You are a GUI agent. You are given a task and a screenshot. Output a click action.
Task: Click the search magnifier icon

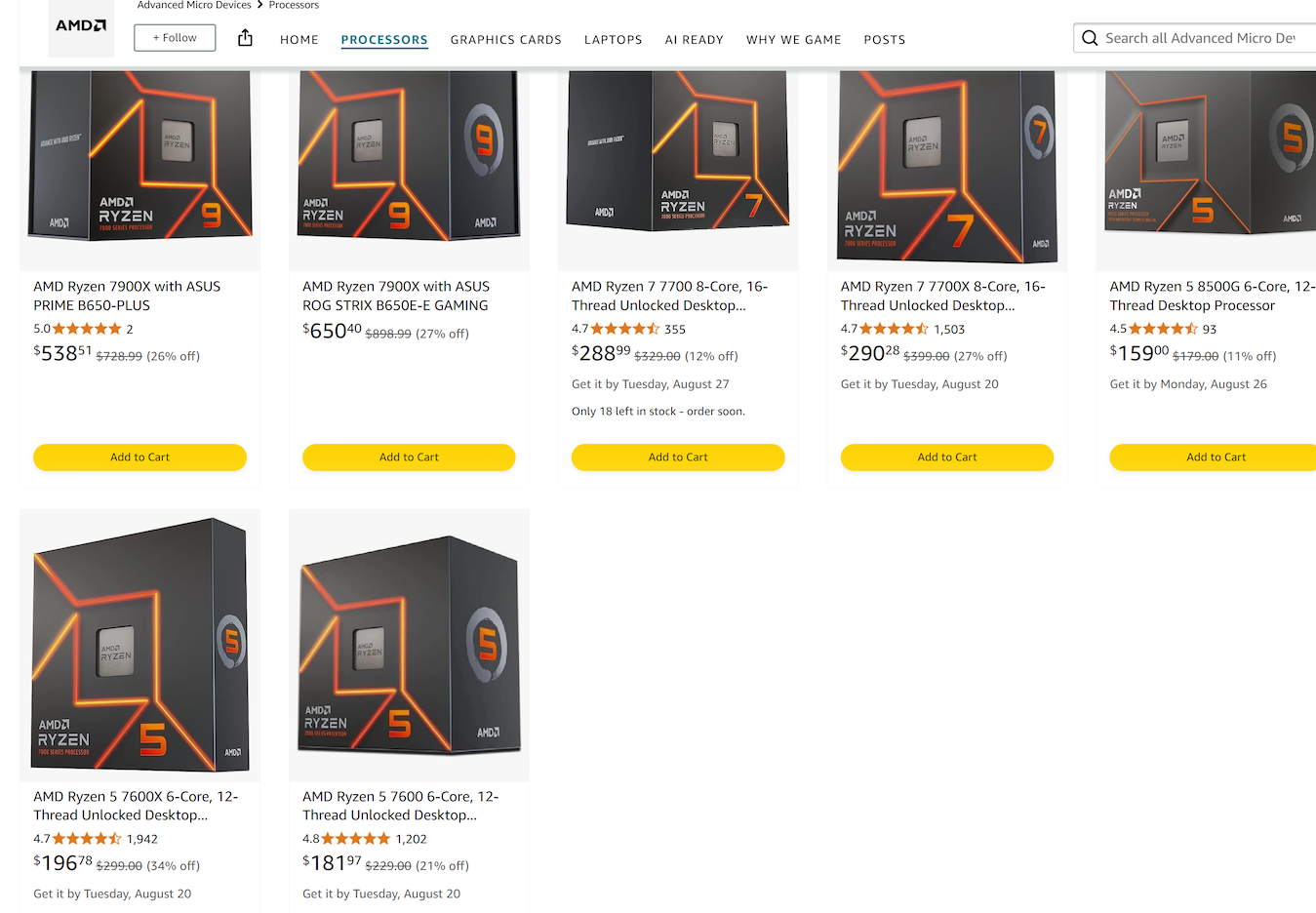coord(1090,38)
